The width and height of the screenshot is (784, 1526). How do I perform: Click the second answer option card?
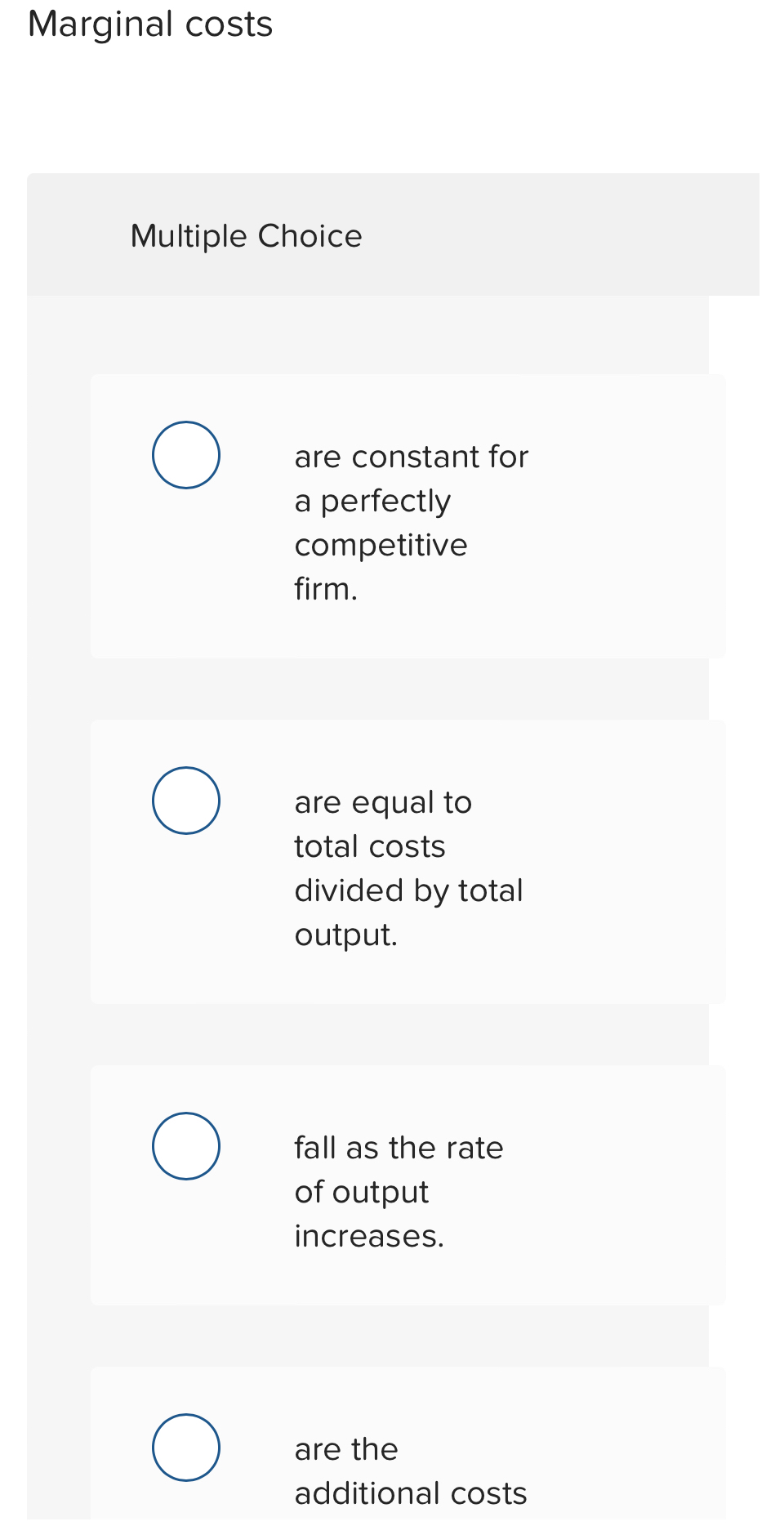(x=407, y=860)
